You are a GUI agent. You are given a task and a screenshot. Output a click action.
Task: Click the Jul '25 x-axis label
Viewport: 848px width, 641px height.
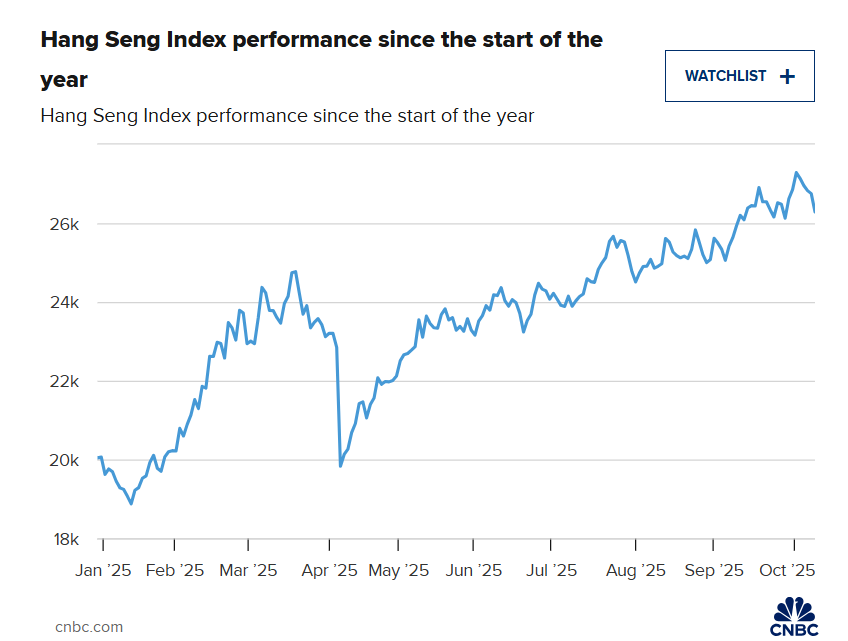(551, 570)
